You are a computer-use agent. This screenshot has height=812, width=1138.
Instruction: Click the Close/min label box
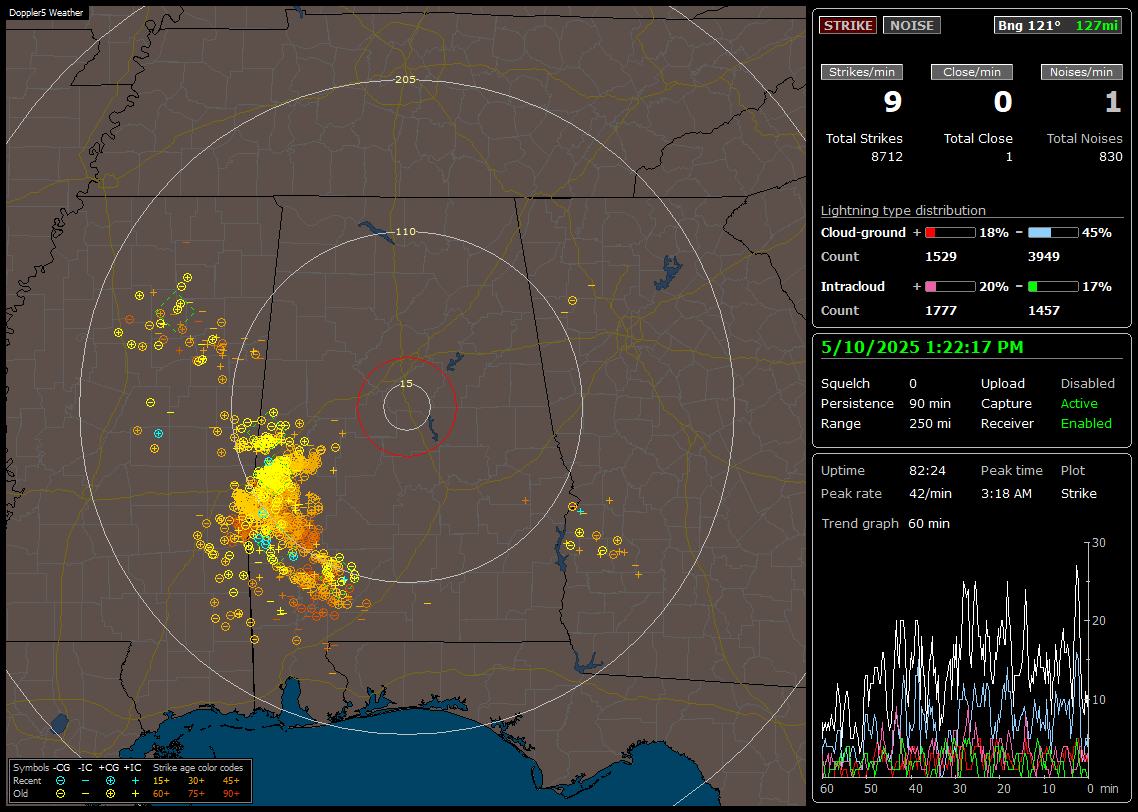pos(972,72)
